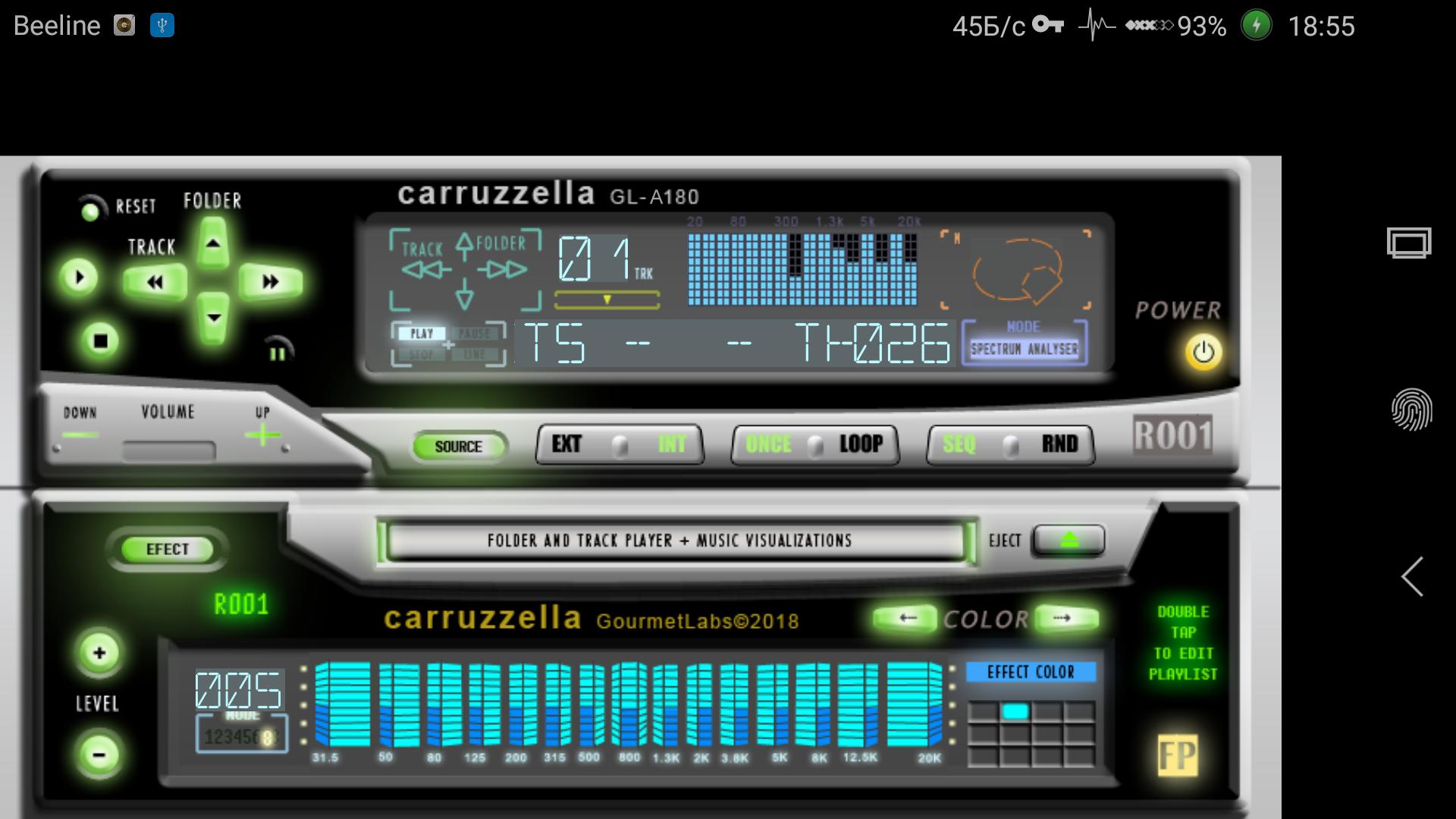
Task: Tap the fingerprint navigation icon
Action: tap(1411, 409)
